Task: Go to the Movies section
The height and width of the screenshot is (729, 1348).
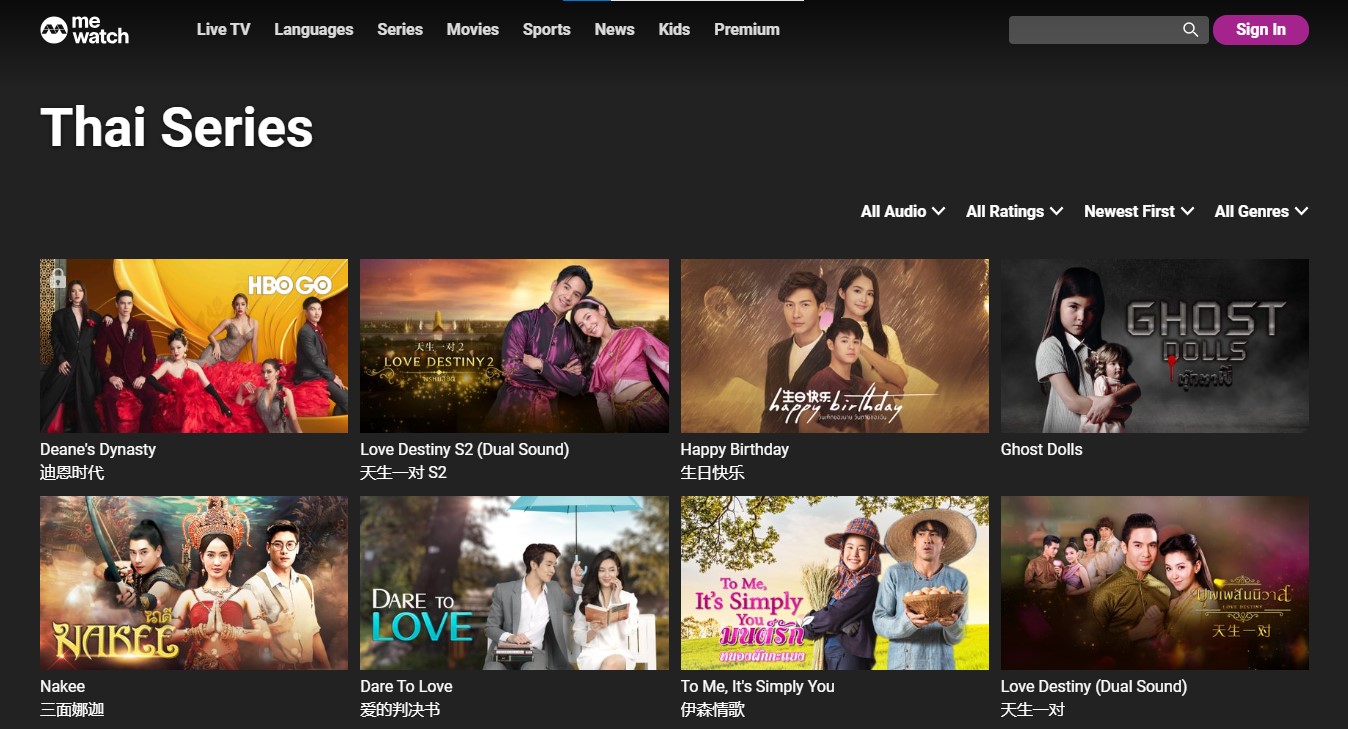Action: [473, 30]
